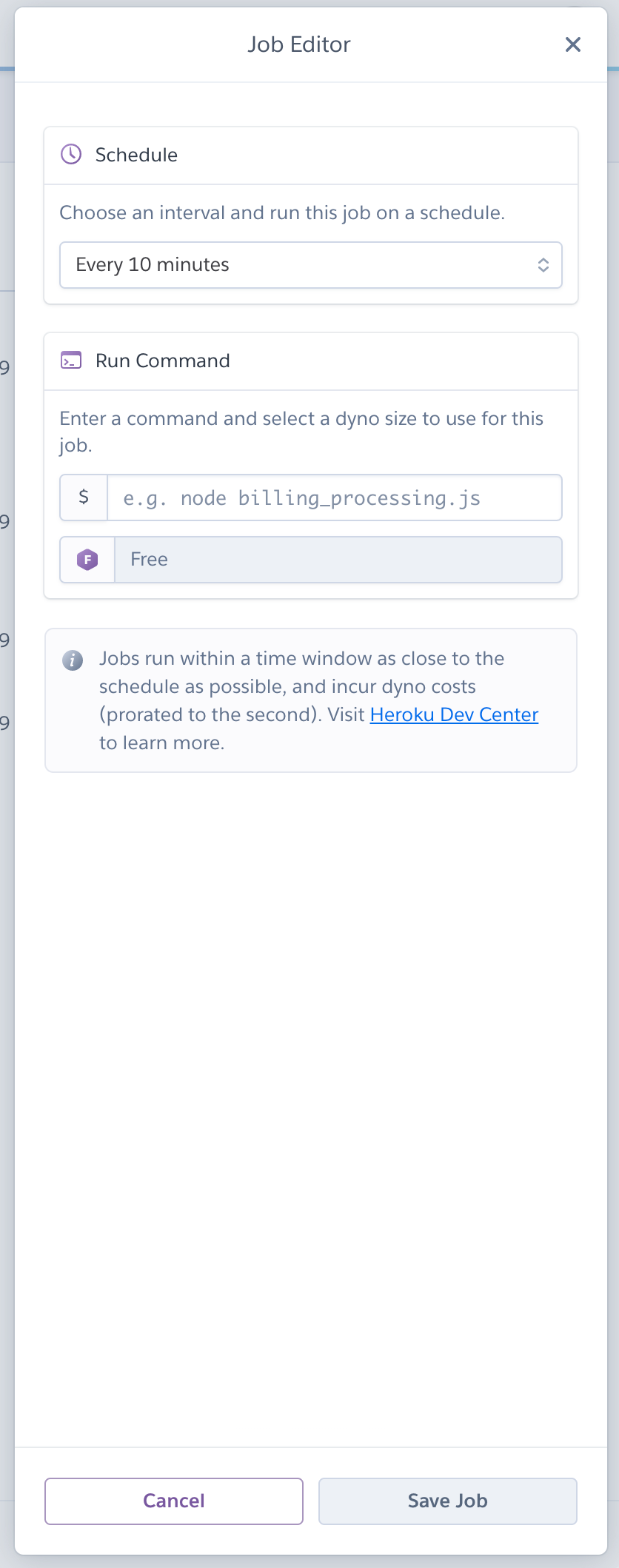Click the info icon in the notice box

tap(73, 660)
